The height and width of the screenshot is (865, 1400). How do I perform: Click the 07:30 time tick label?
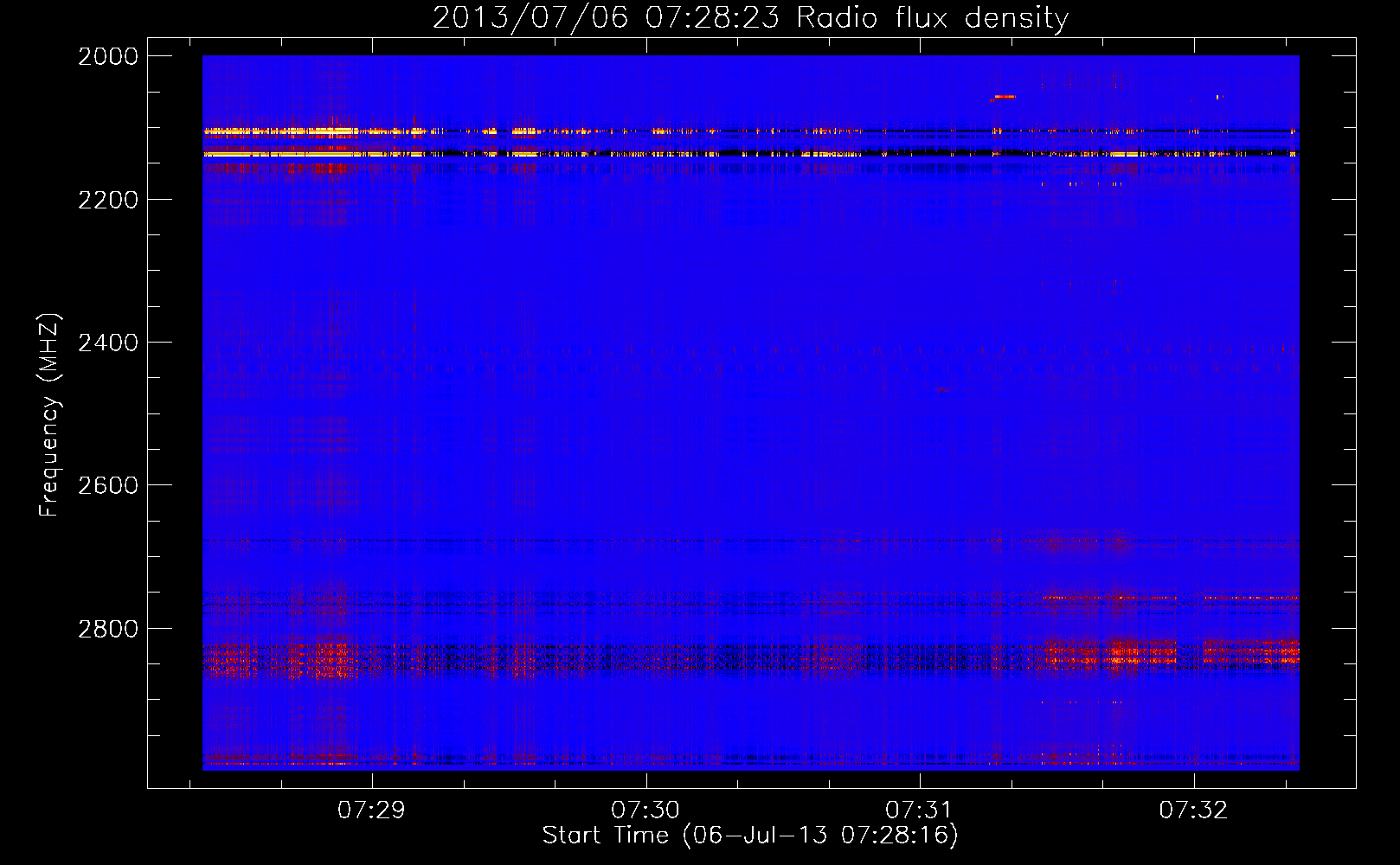pos(645,810)
